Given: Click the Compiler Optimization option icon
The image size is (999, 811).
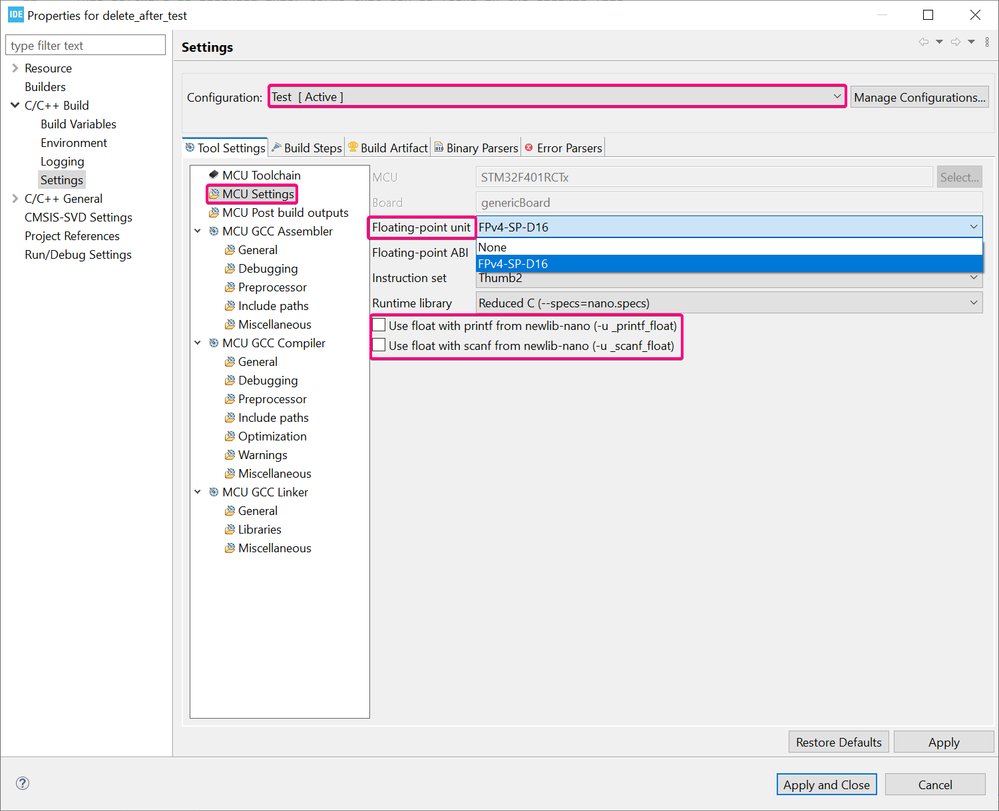Looking at the screenshot, I should (x=230, y=436).
